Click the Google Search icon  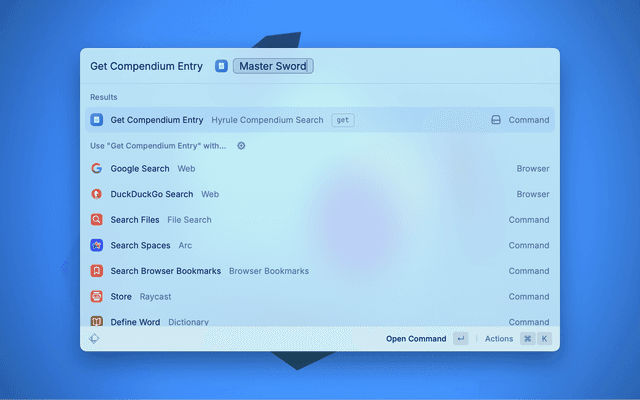(x=97, y=169)
